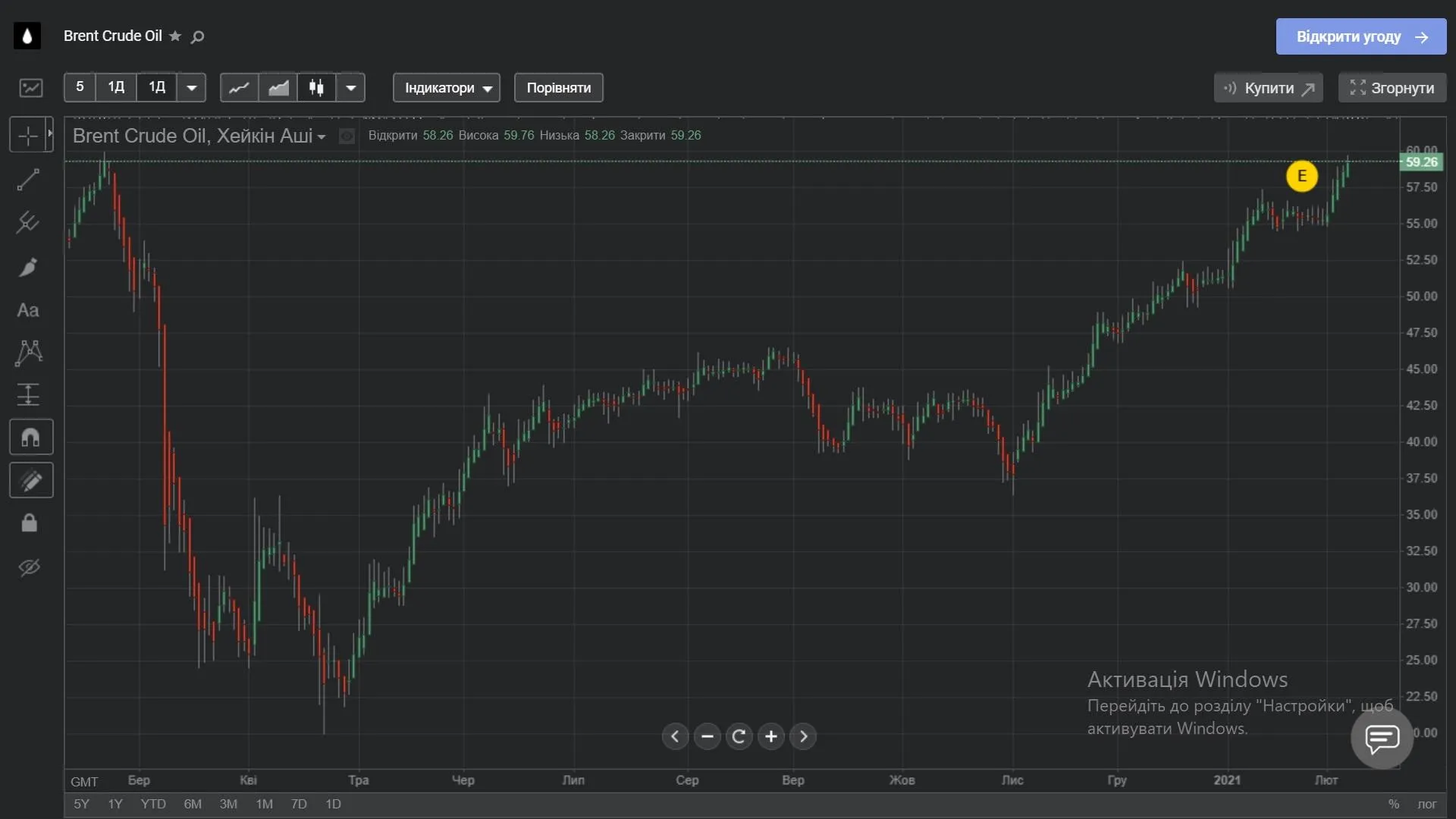The image size is (1456, 819).
Task: Select the trend line drawing tool
Action: click(x=28, y=179)
